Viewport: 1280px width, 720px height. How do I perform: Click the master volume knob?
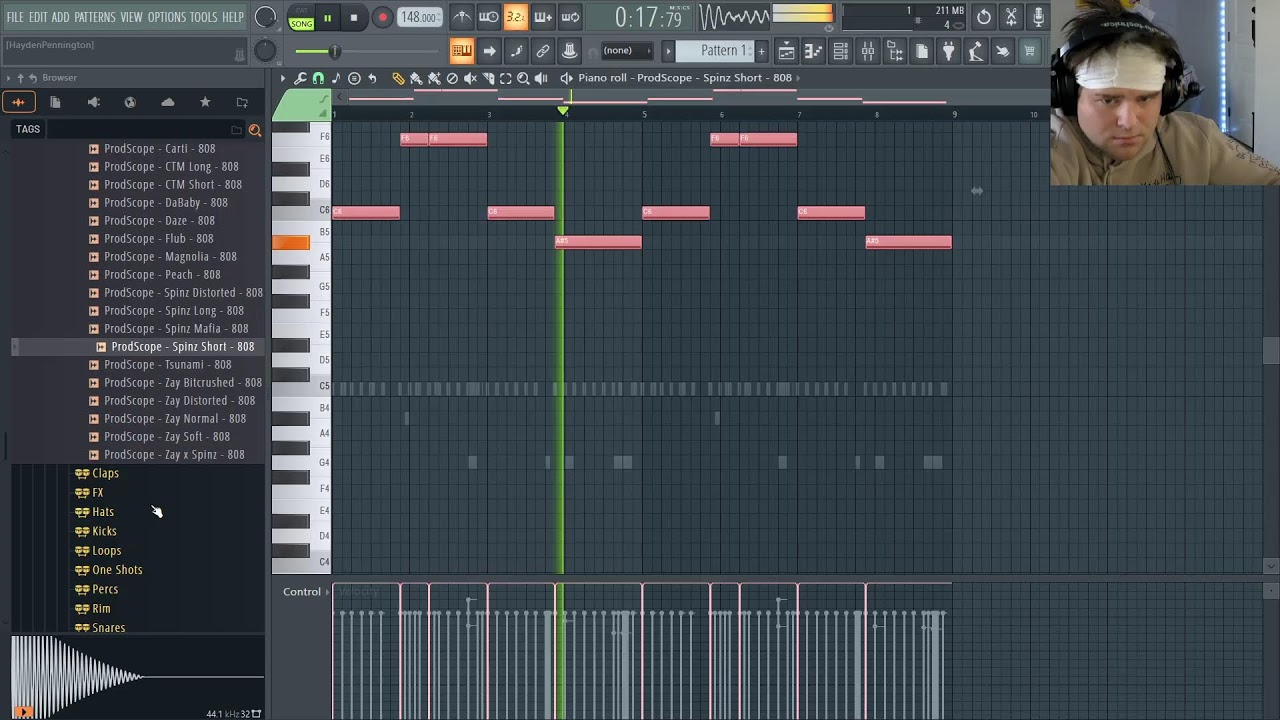pyautogui.click(x=265, y=17)
